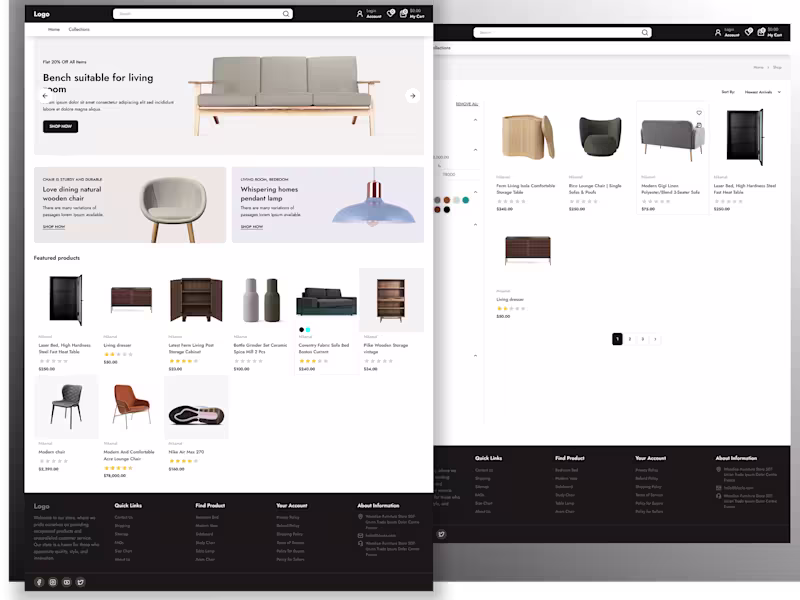This screenshot has width=800, height=600.
Task: Click Home breadcrumb on the shop page
Action: tap(759, 67)
